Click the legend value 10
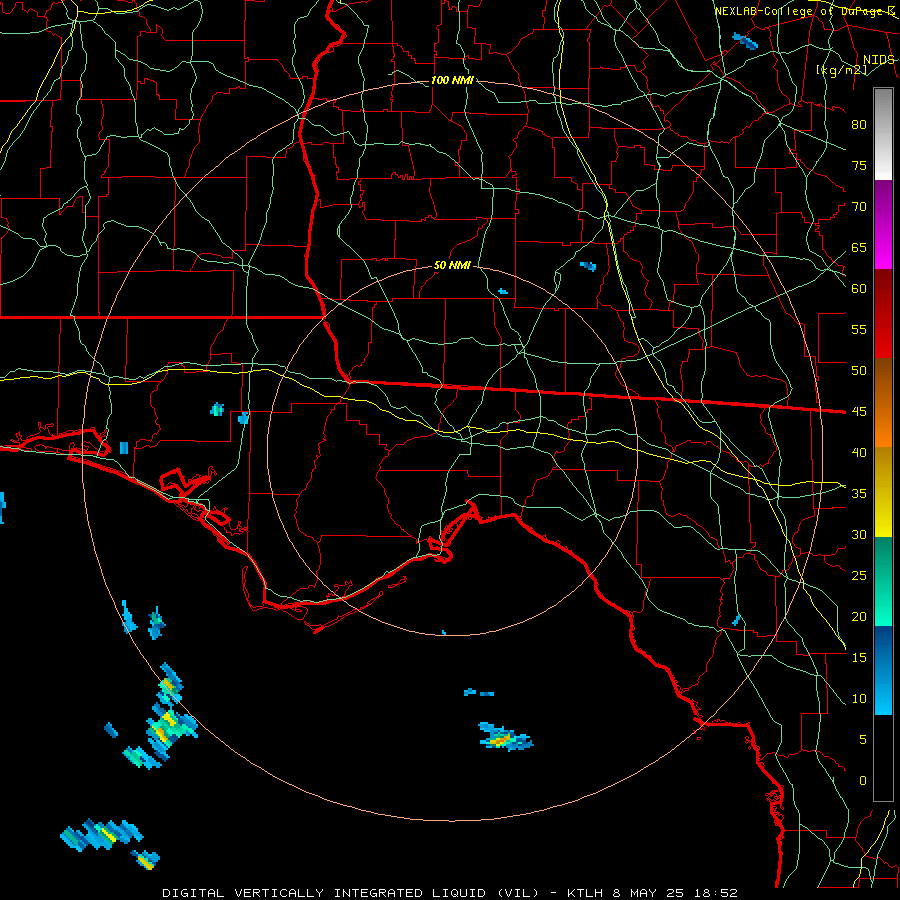 click(x=859, y=699)
